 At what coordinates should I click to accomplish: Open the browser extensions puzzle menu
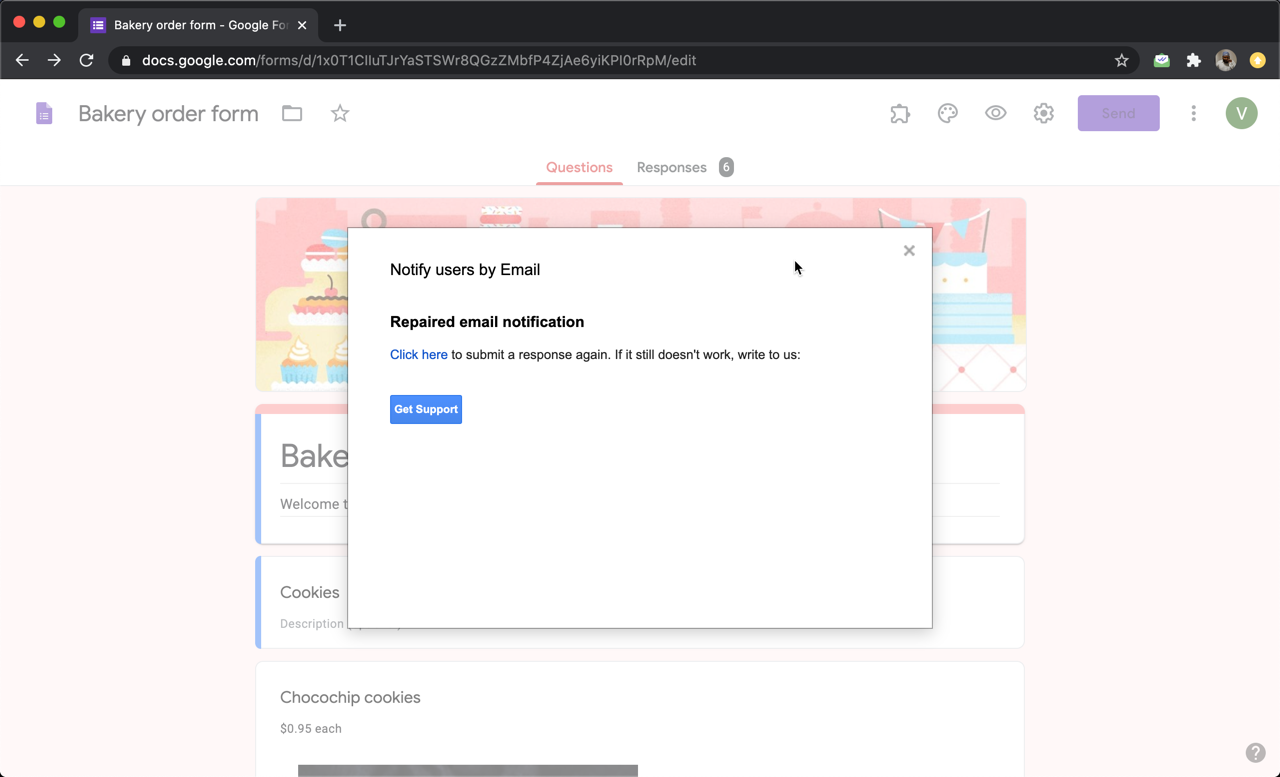coord(1193,60)
